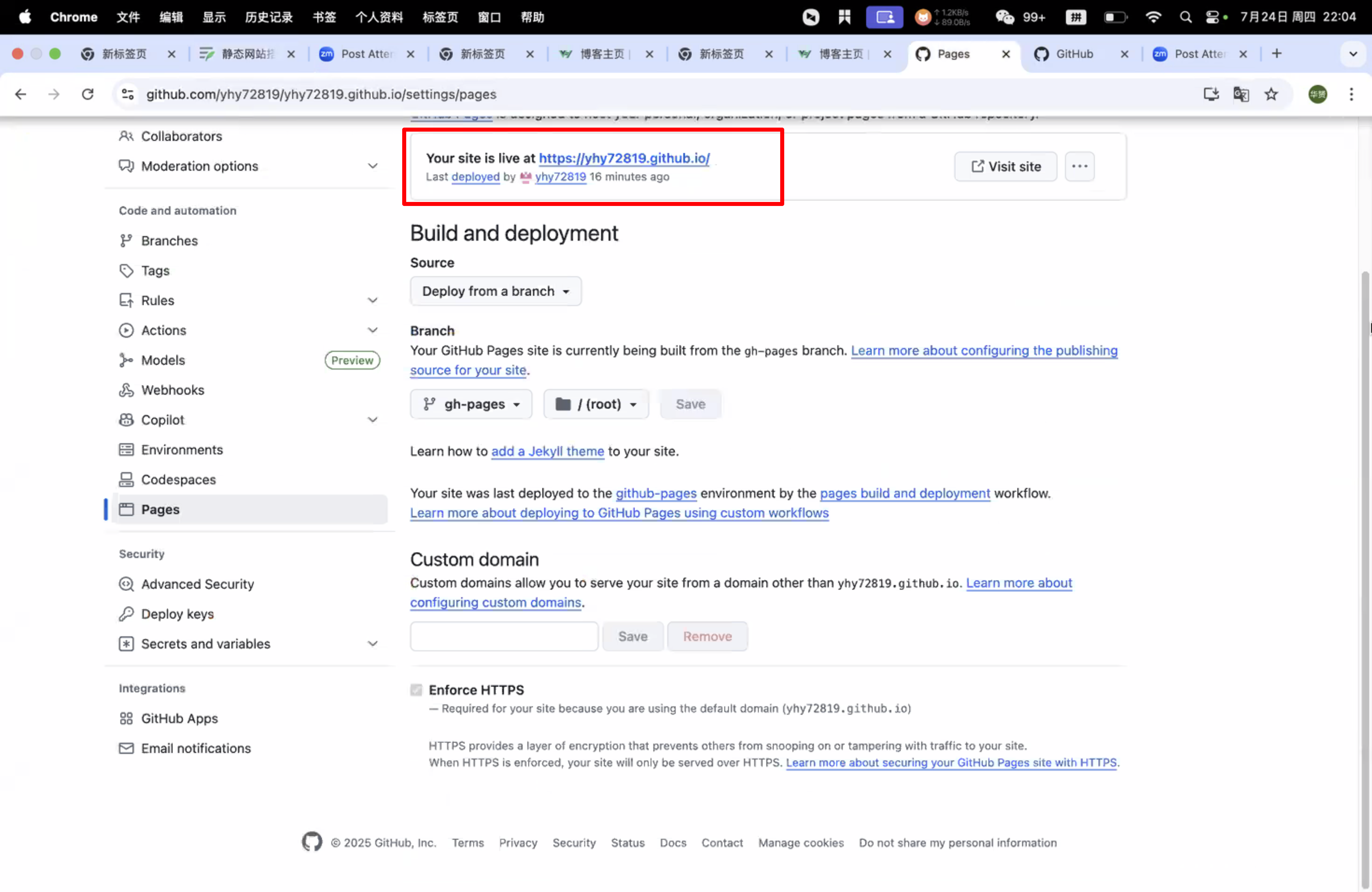Expand the Moderation options section
The height and width of the screenshot is (892, 1372).
tap(373, 166)
